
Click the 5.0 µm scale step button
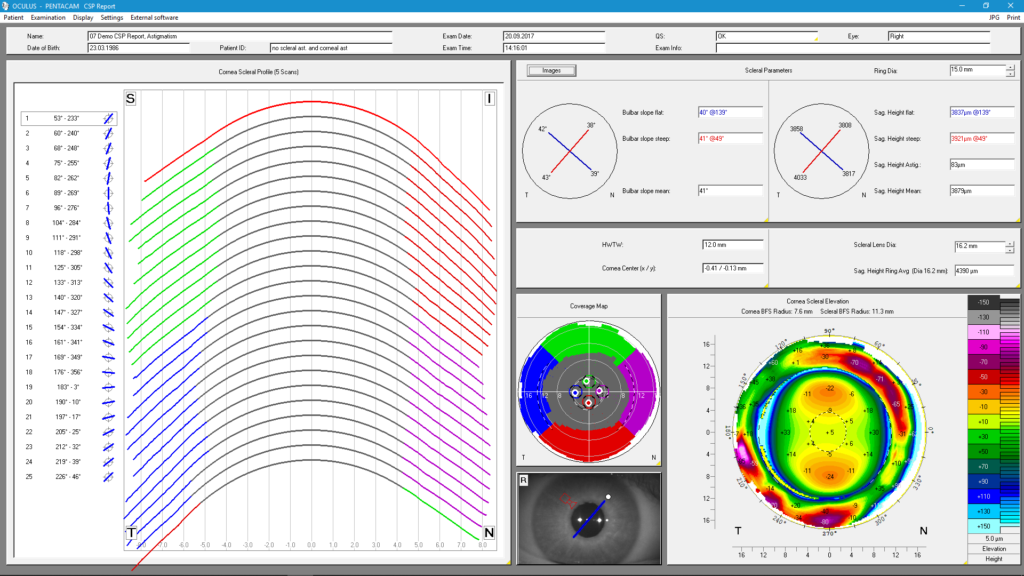(x=994, y=539)
